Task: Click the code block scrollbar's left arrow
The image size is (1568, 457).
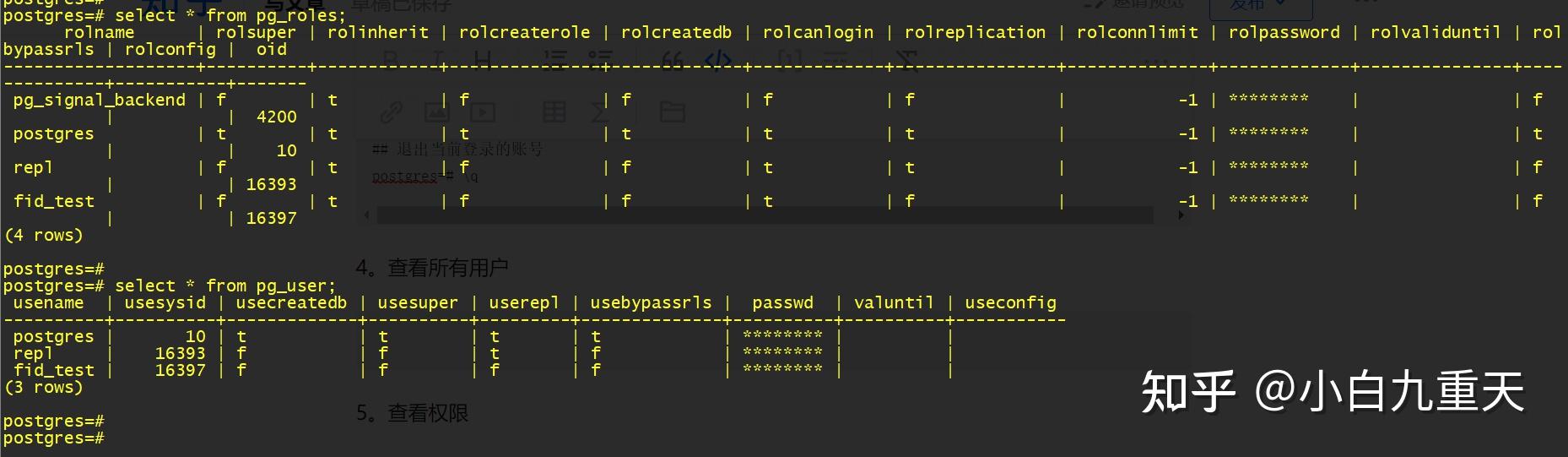Action: (366, 215)
